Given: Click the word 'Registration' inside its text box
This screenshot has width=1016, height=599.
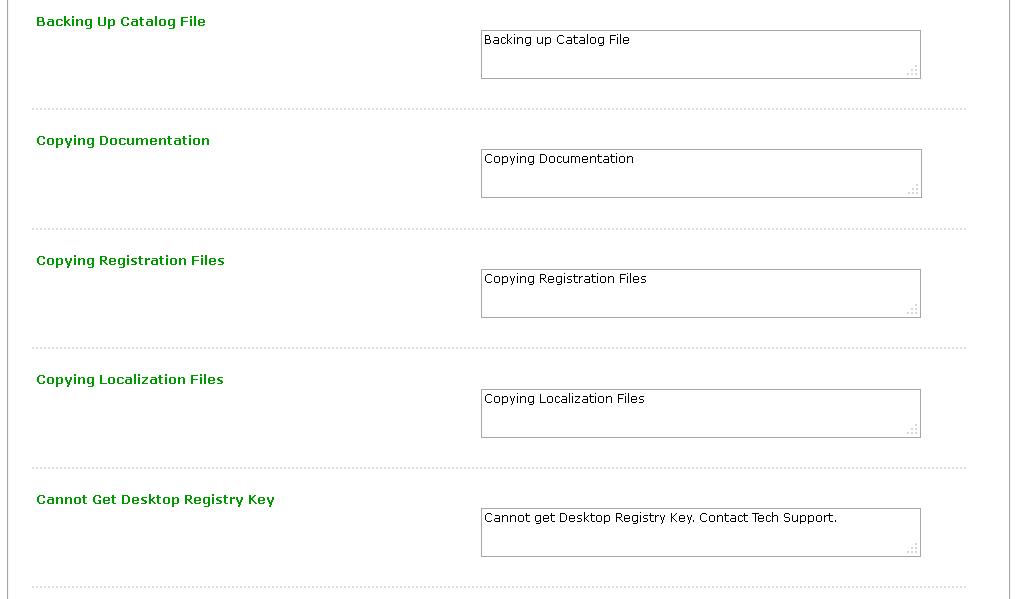Looking at the screenshot, I should click(577, 279).
